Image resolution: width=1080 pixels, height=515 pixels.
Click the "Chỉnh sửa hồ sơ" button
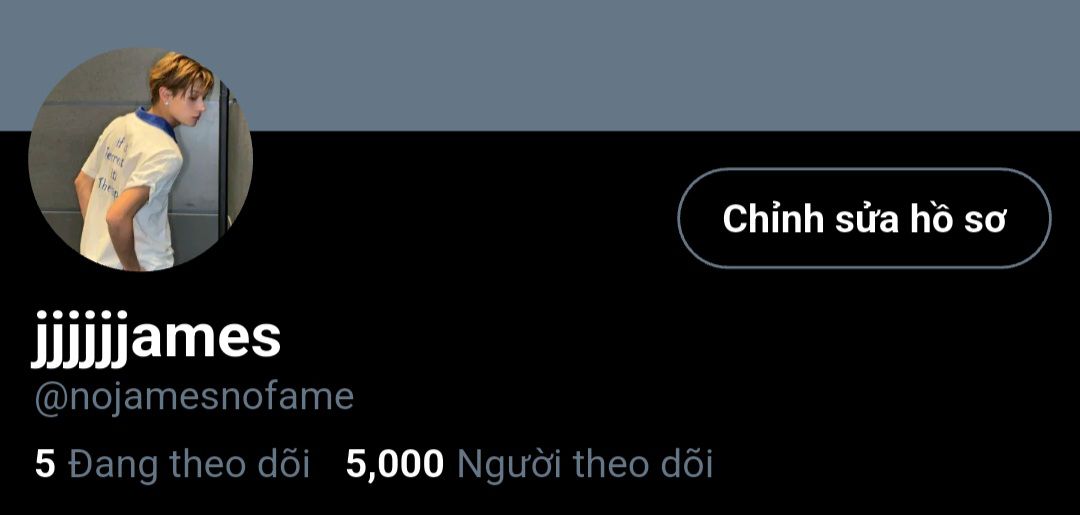pos(864,218)
